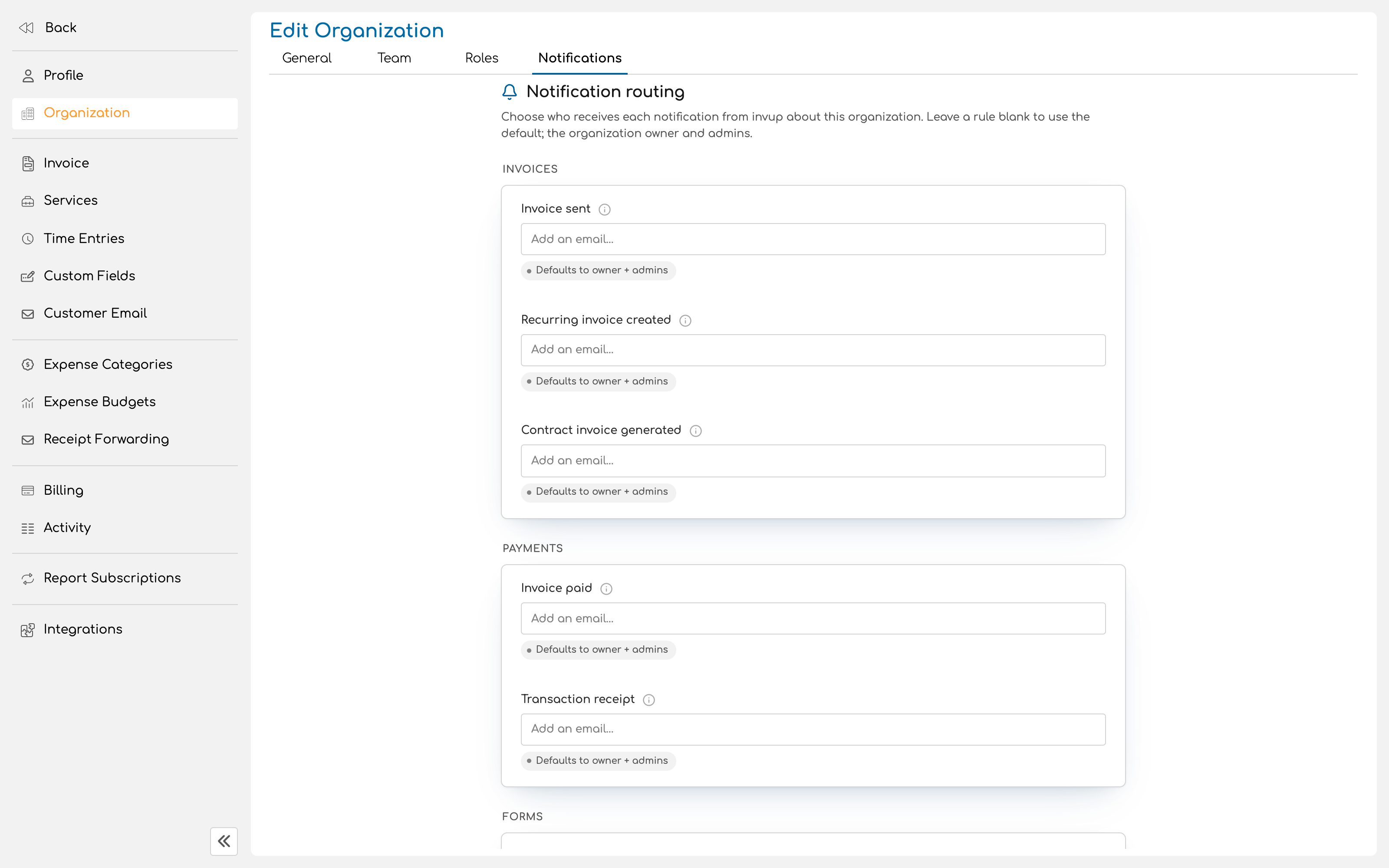Click the INVOICES section label
The width and height of the screenshot is (1389, 868).
pos(530,169)
